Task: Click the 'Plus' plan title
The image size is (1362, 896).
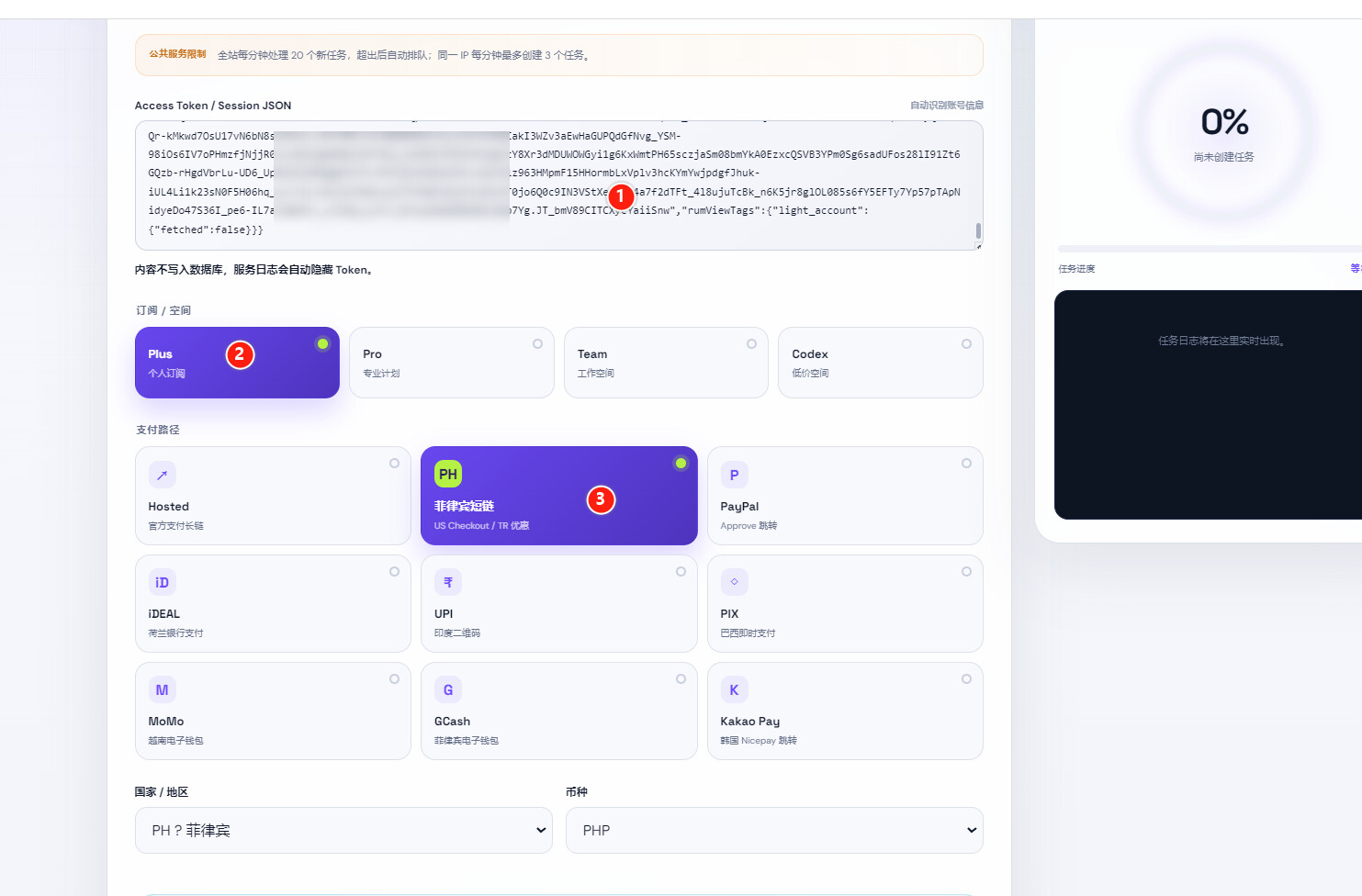Action: (x=160, y=354)
